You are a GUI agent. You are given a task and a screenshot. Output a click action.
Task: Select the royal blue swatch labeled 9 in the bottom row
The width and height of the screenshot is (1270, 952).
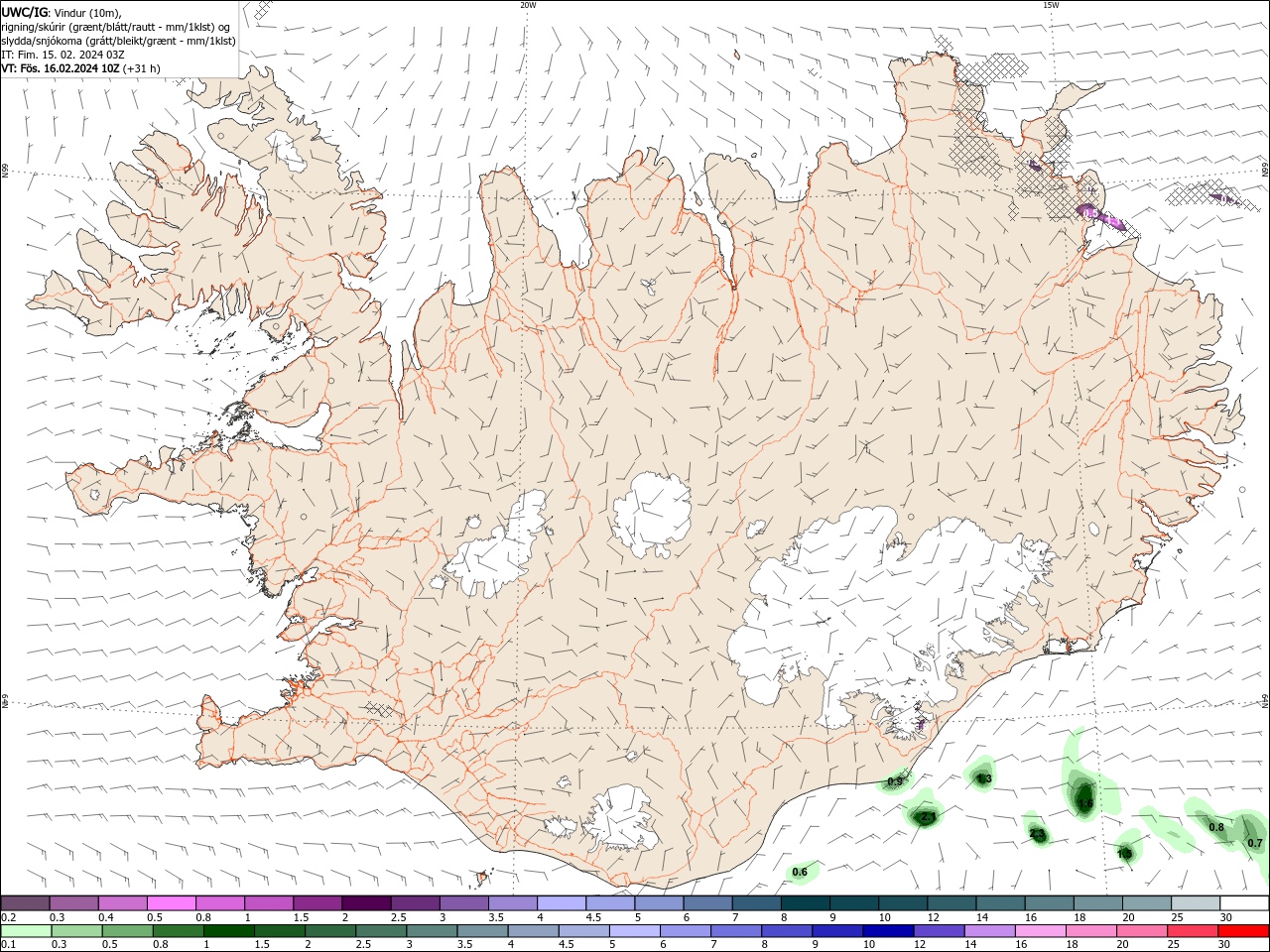[837, 931]
